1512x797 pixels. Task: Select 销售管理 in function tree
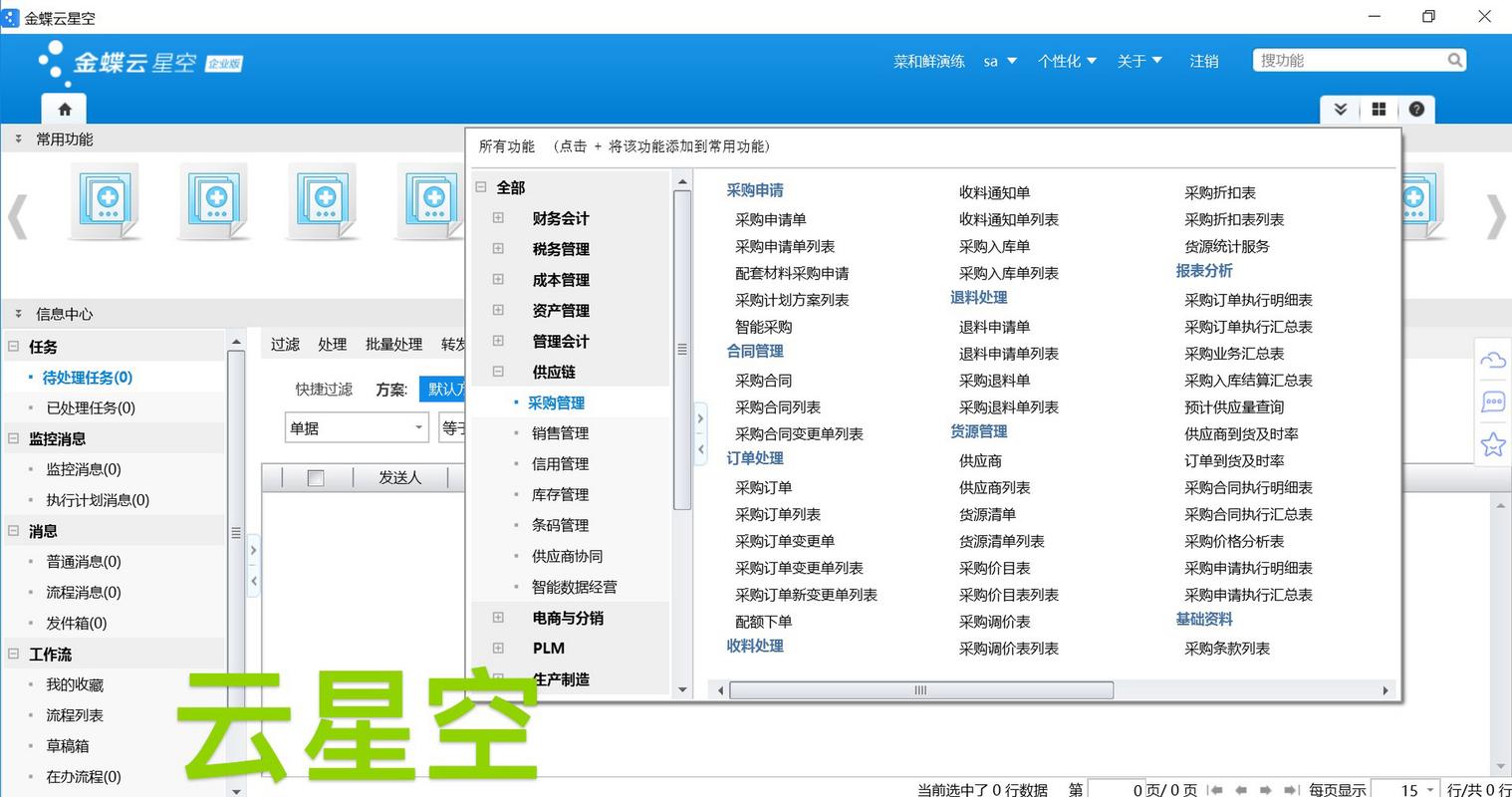click(560, 433)
